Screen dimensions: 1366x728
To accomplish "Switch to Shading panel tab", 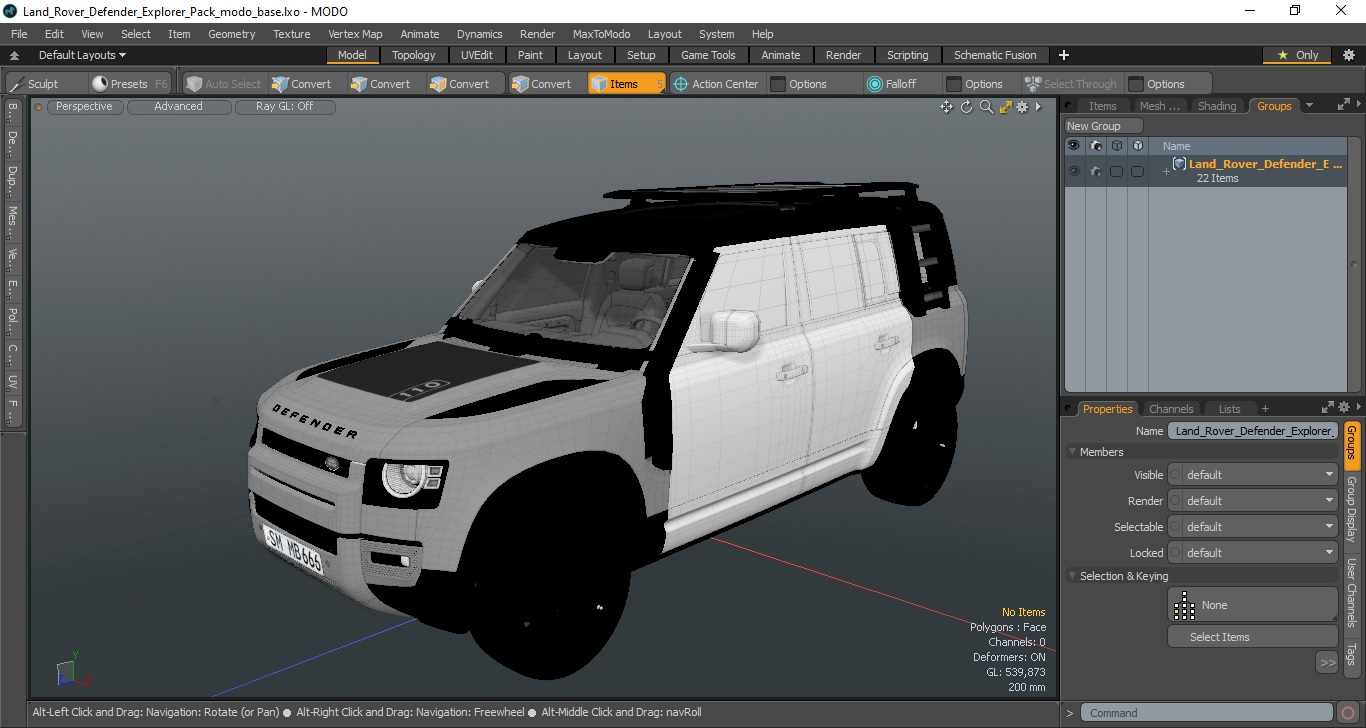I will [x=1217, y=106].
